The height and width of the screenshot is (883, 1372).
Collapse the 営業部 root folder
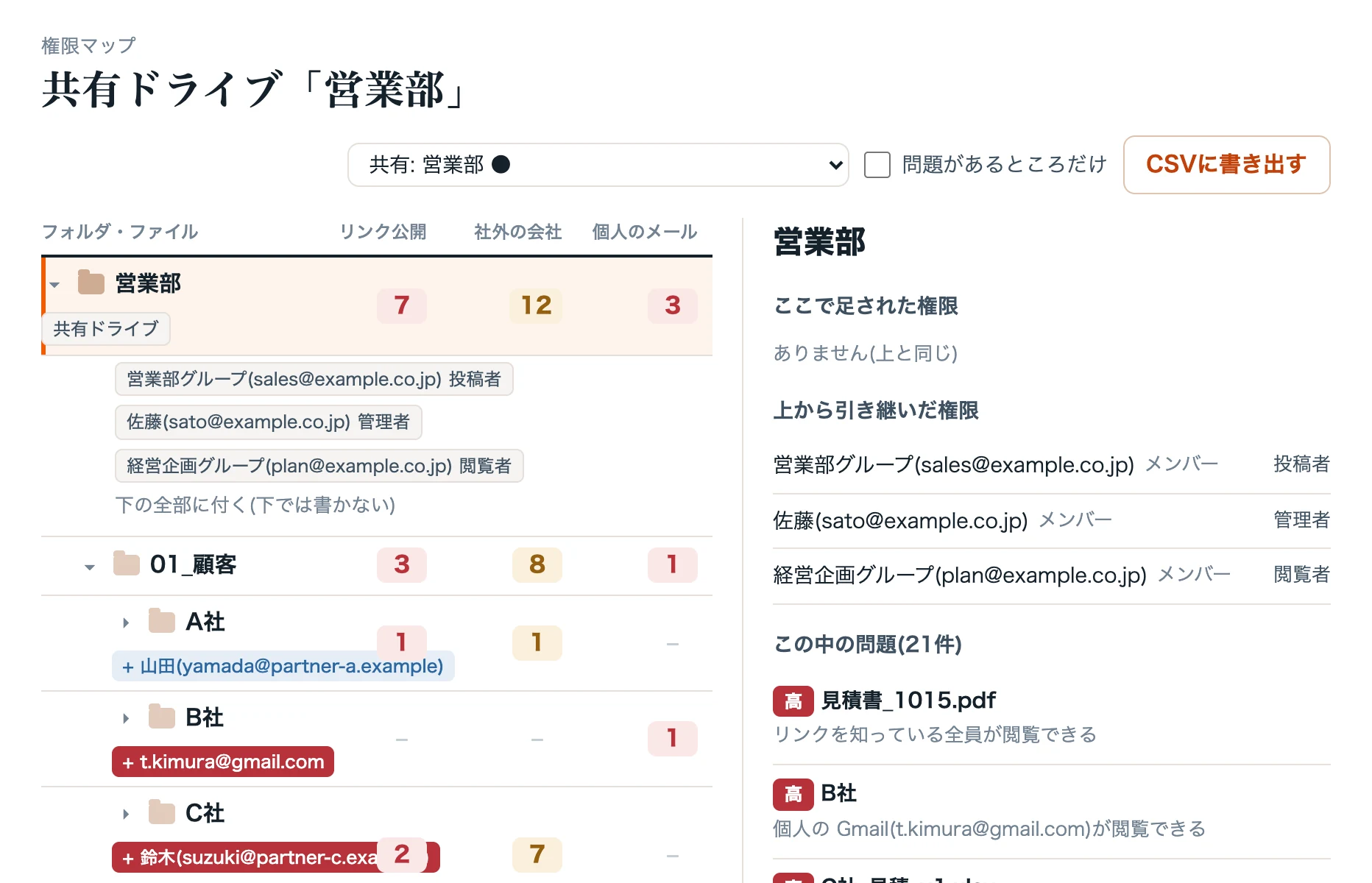(x=54, y=285)
